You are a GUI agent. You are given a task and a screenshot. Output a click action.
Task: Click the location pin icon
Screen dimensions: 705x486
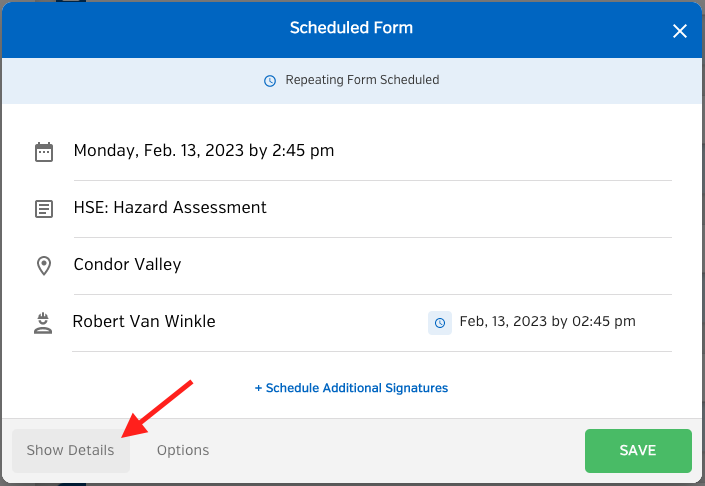point(44,266)
